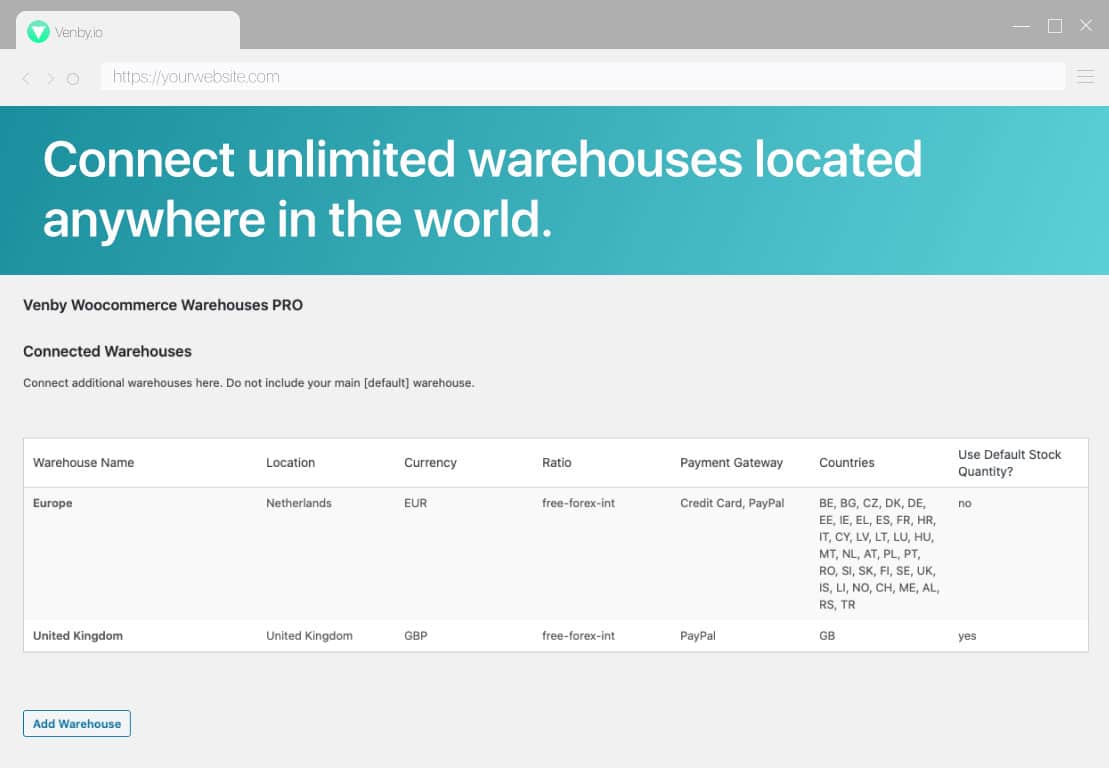
Task: Click the Europe countries list cell
Action: pos(879,554)
